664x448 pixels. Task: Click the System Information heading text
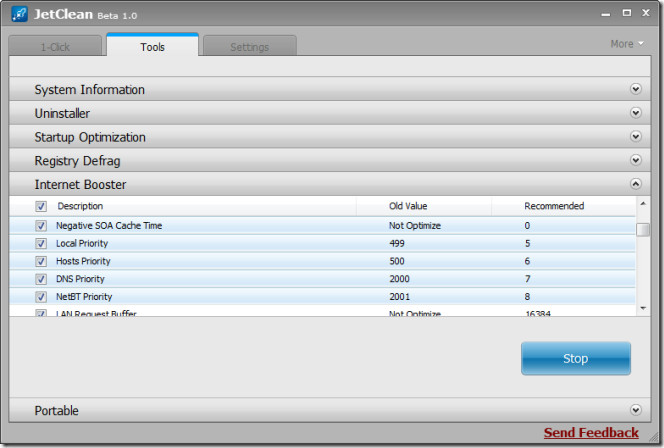point(90,89)
